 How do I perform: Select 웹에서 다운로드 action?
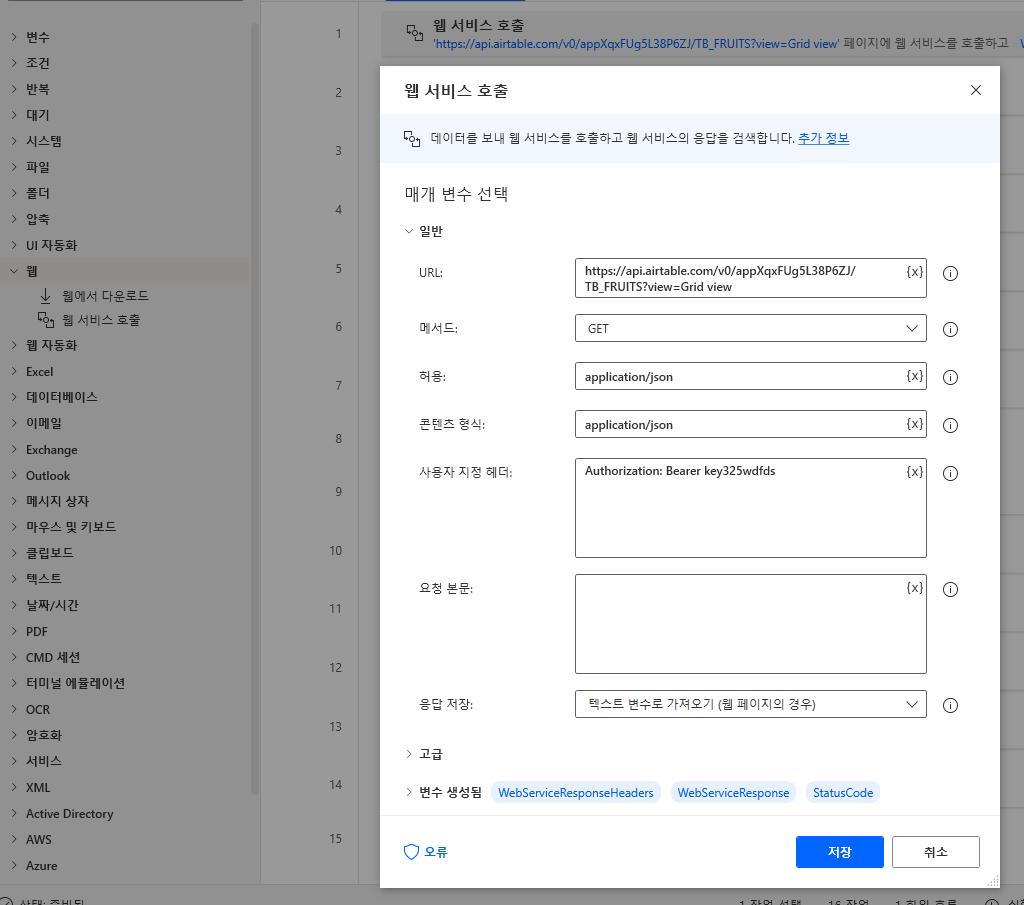pos(105,296)
